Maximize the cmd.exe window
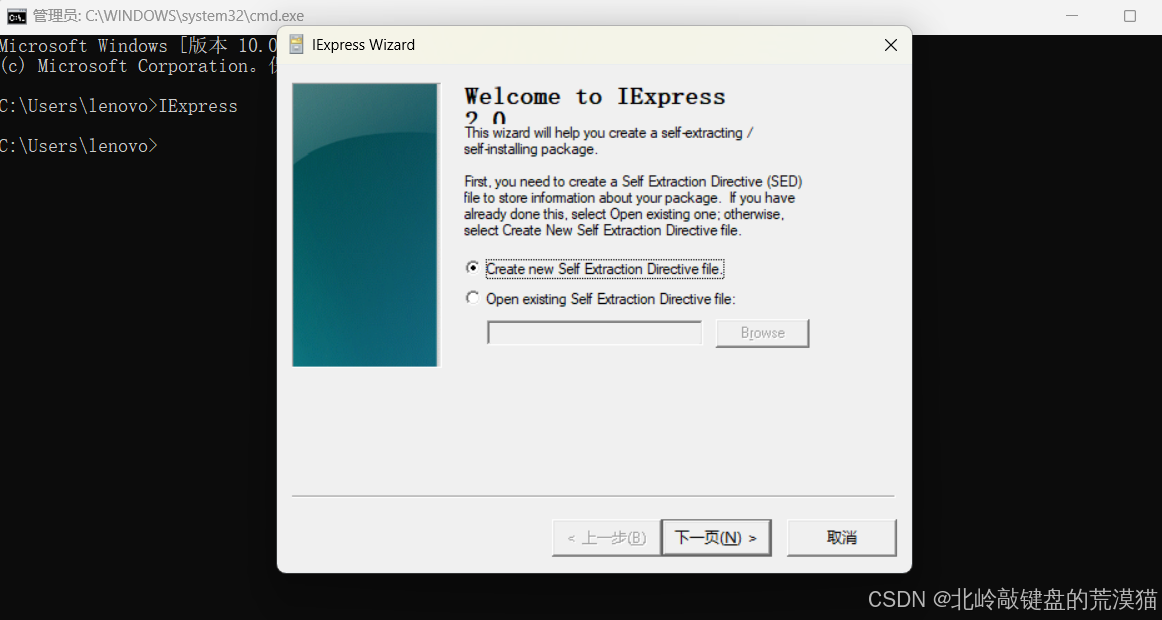The image size is (1162, 620). pos(1129,16)
